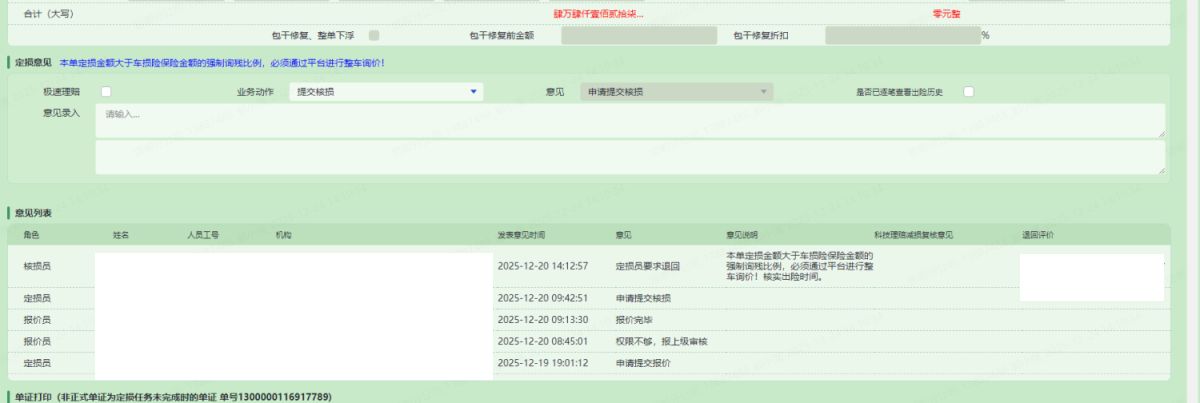Click the 包干修复前金额 field

[x=639, y=36]
